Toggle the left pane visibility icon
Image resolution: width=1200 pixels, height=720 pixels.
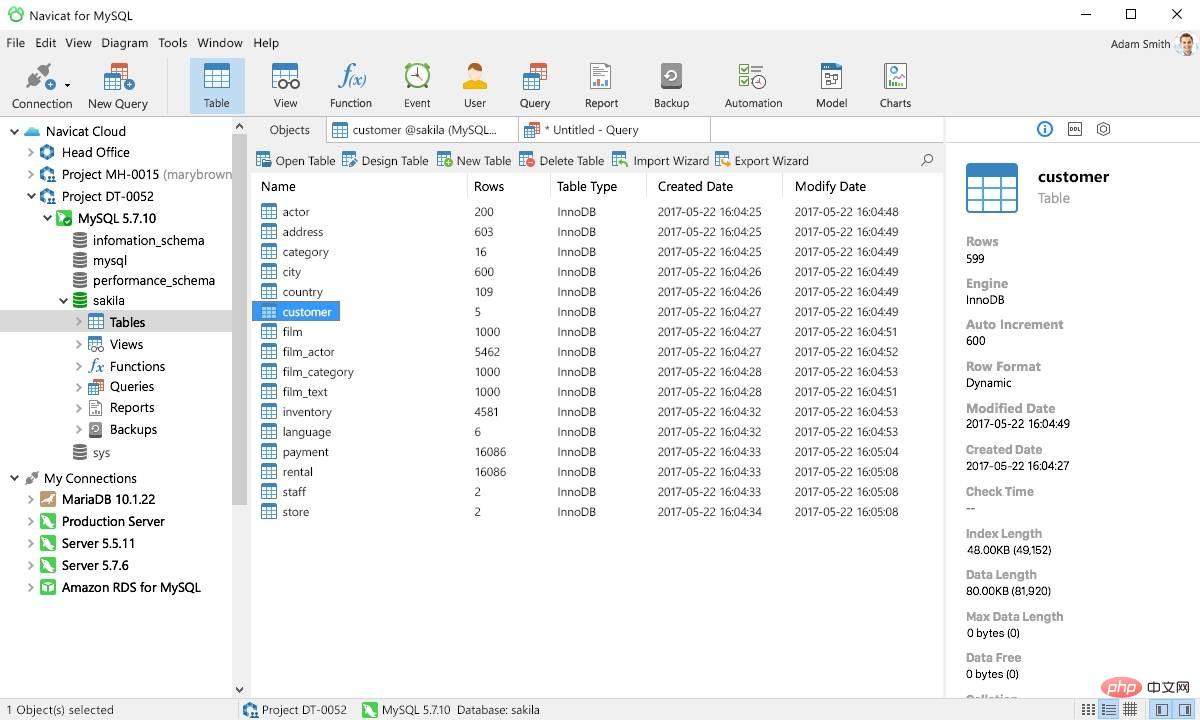pos(1162,709)
